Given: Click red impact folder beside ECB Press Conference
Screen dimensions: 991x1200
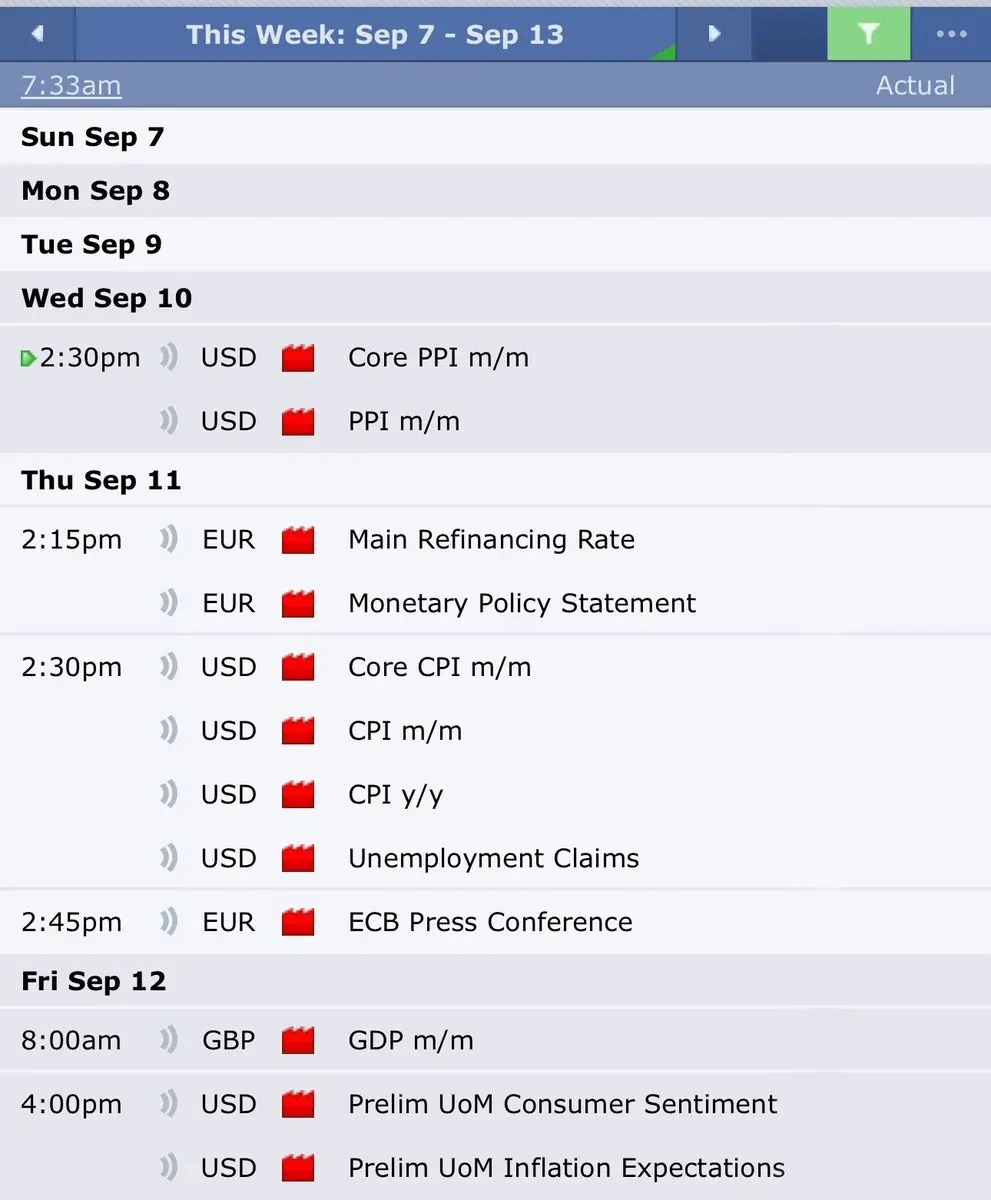Looking at the screenshot, I should (298, 922).
